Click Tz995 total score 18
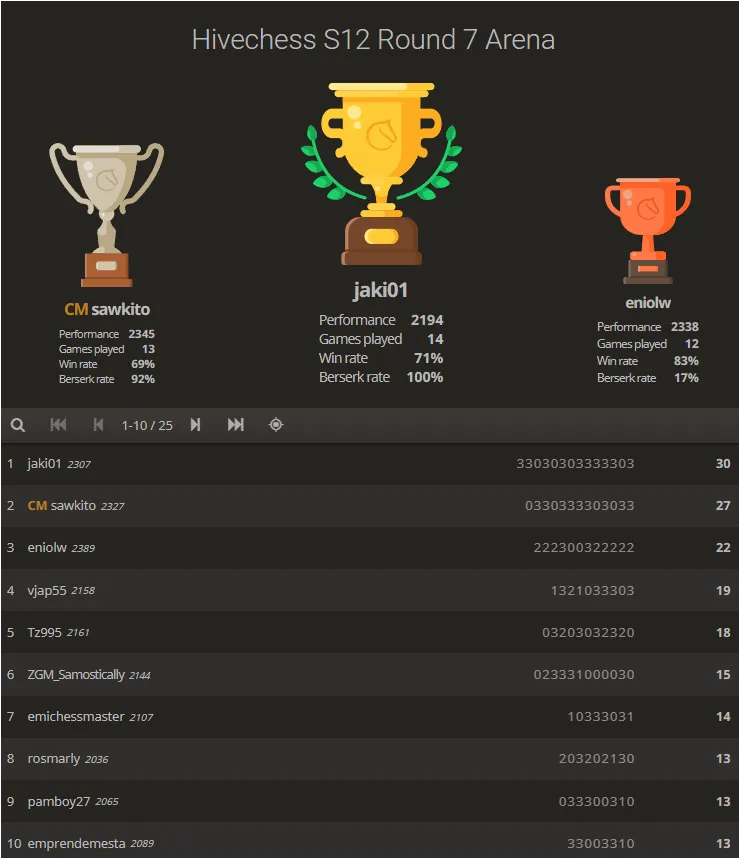The image size is (740, 859). (x=723, y=633)
